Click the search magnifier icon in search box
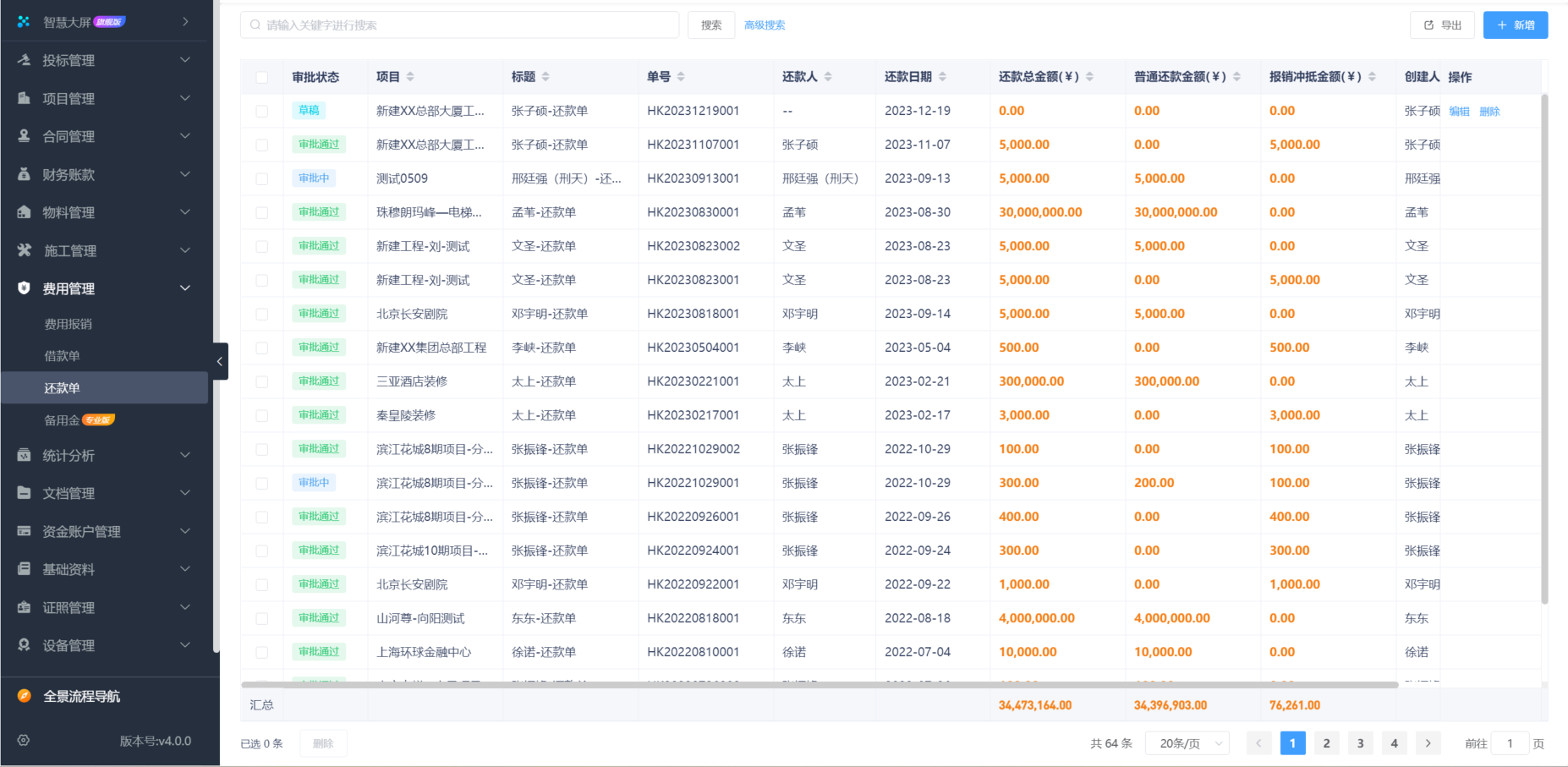Viewport: 1568px width, 767px height. coord(255,25)
